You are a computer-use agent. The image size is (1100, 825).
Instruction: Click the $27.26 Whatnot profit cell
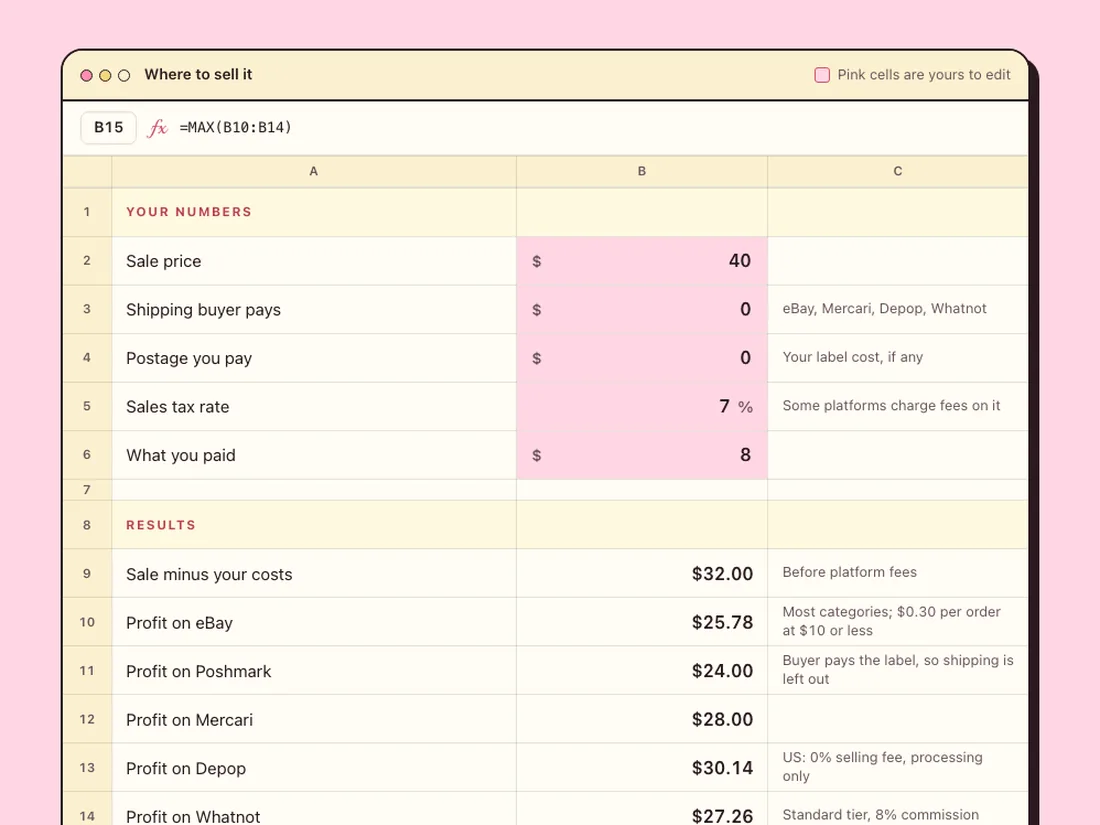point(642,809)
